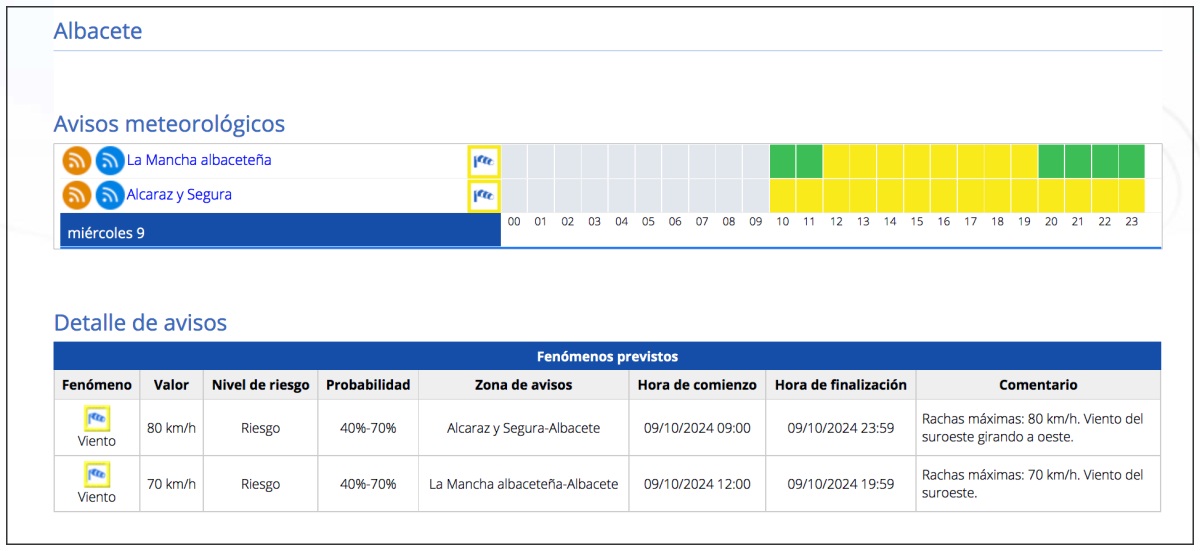The height and width of the screenshot is (551, 1200).
Task: Click the Fenómenos previstos table header
Action: [607, 356]
